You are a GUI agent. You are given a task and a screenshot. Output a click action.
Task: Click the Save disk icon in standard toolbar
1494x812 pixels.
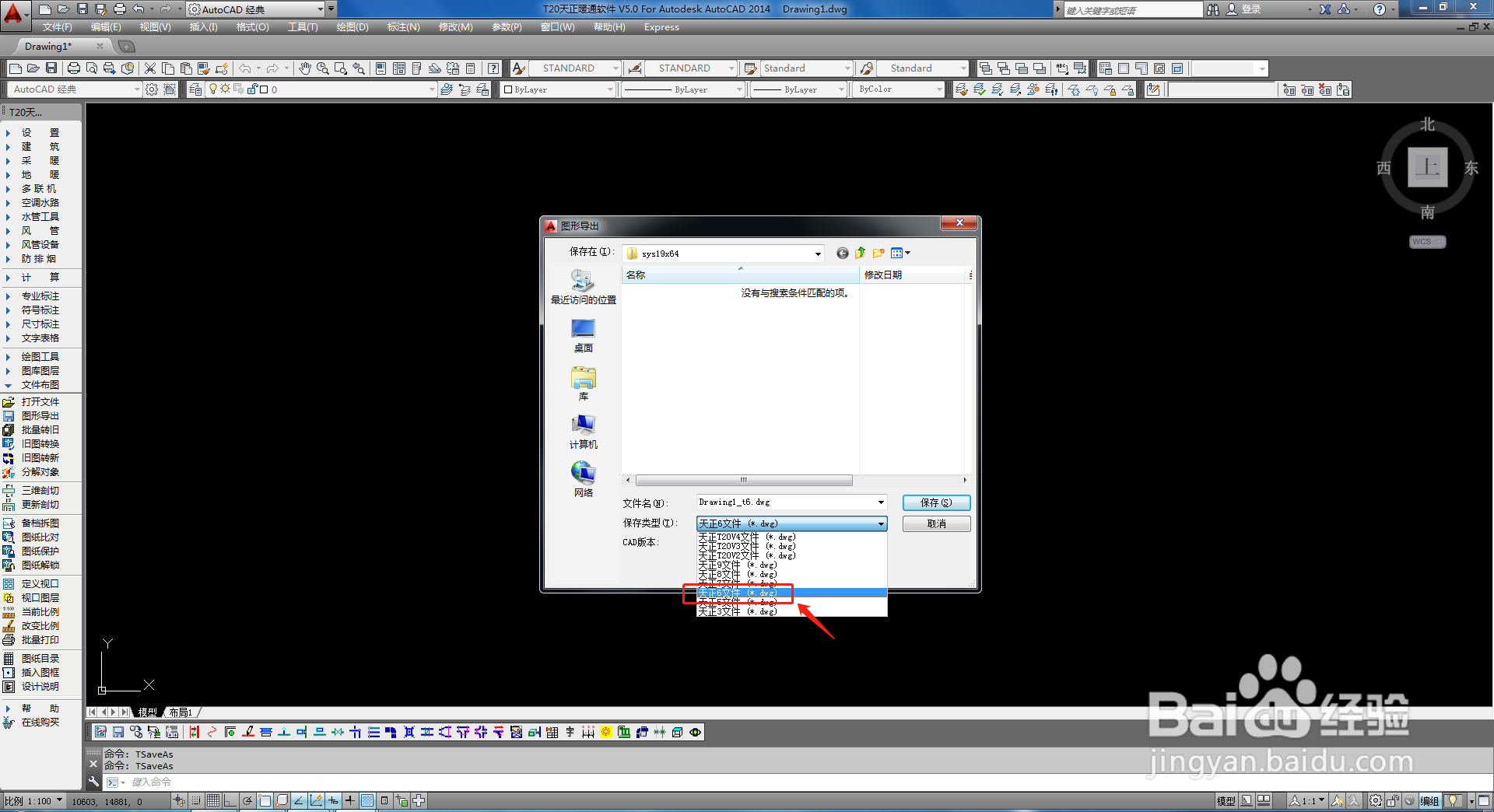[x=51, y=68]
